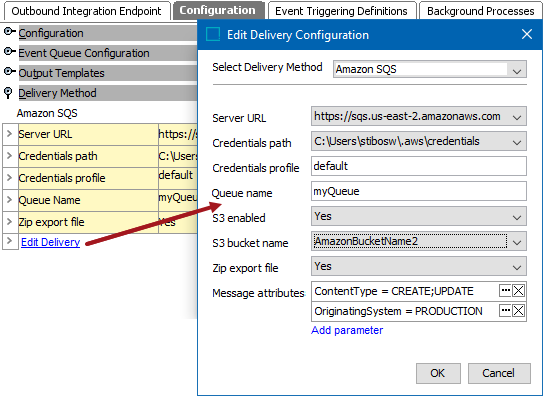Expand the Zip export file row arrow

10,222
